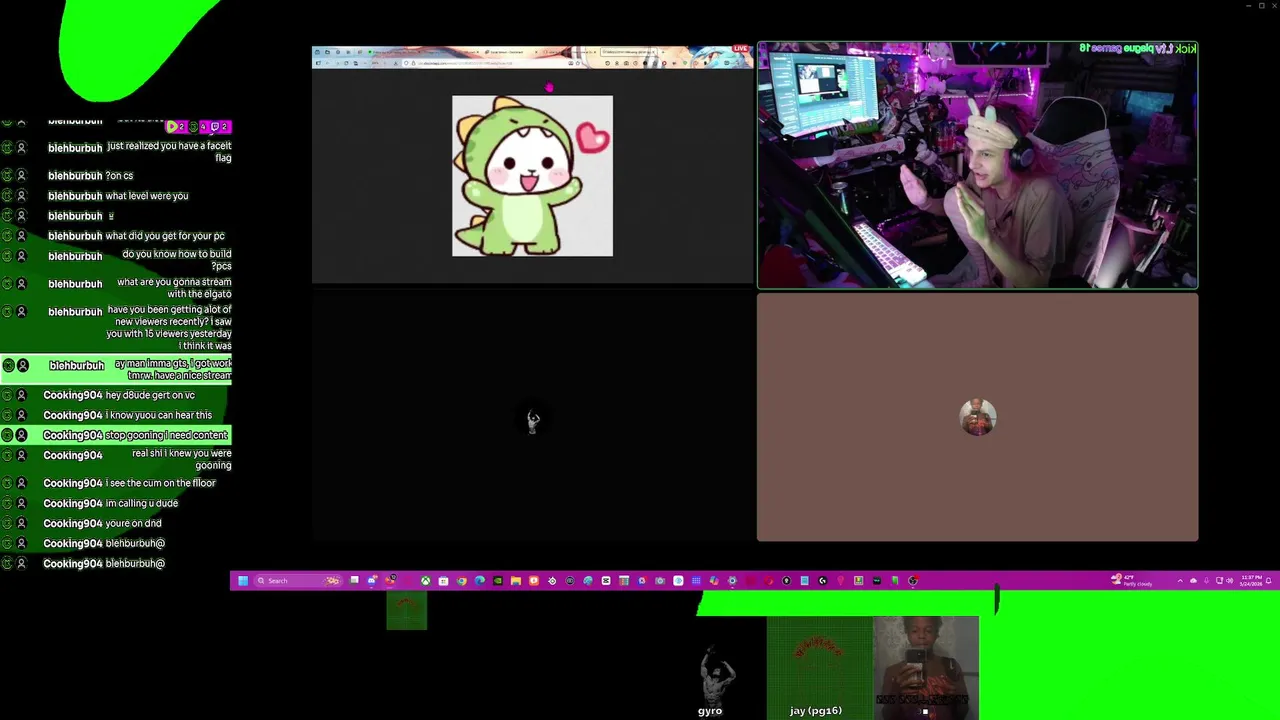Open File Explorer from the taskbar
Image resolution: width=1280 pixels, height=720 pixels.
(516, 580)
